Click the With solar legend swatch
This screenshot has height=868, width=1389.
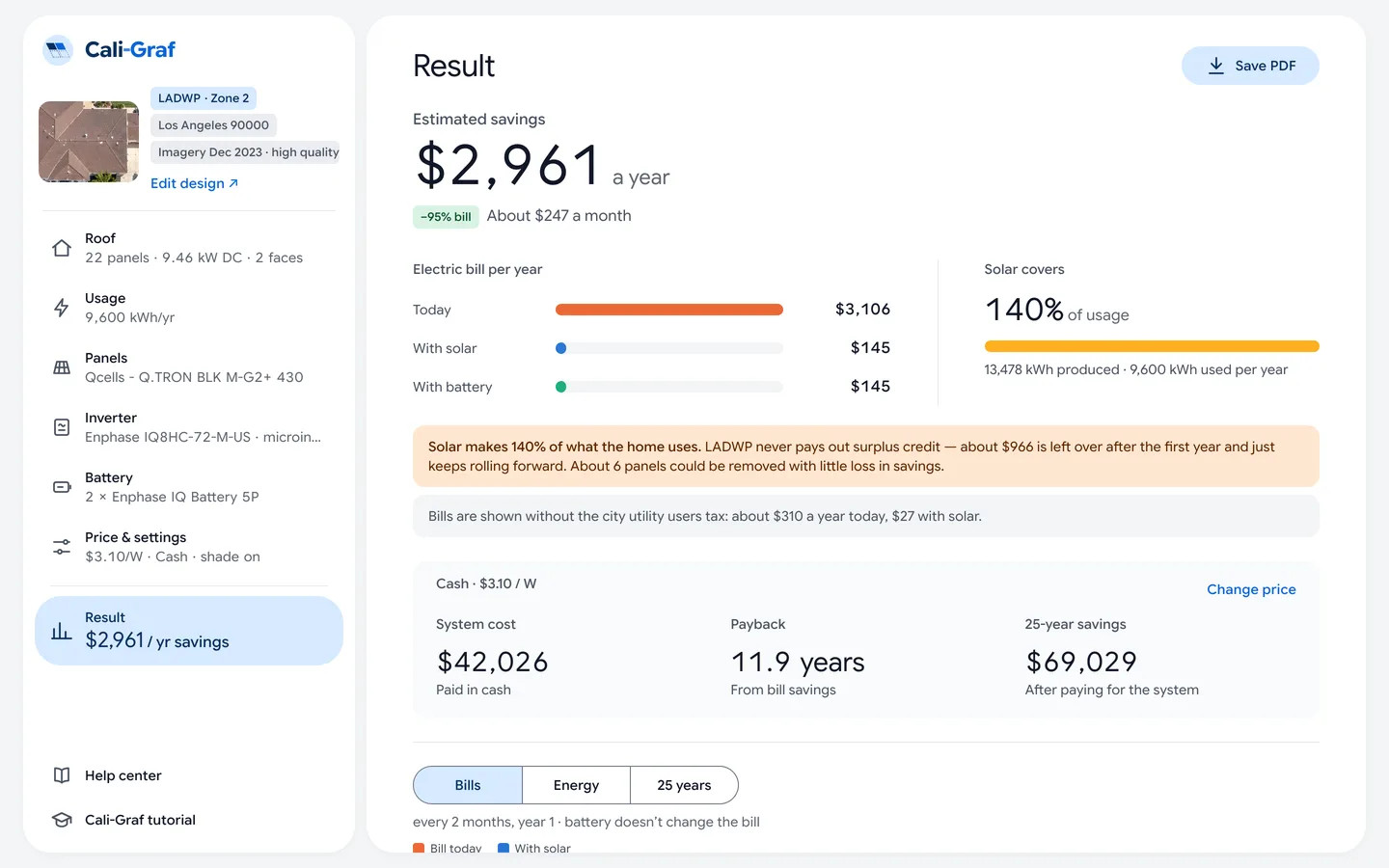click(x=504, y=849)
